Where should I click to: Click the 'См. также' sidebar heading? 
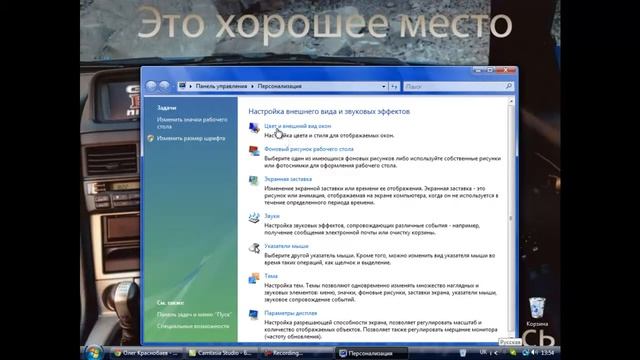pos(170,303)
